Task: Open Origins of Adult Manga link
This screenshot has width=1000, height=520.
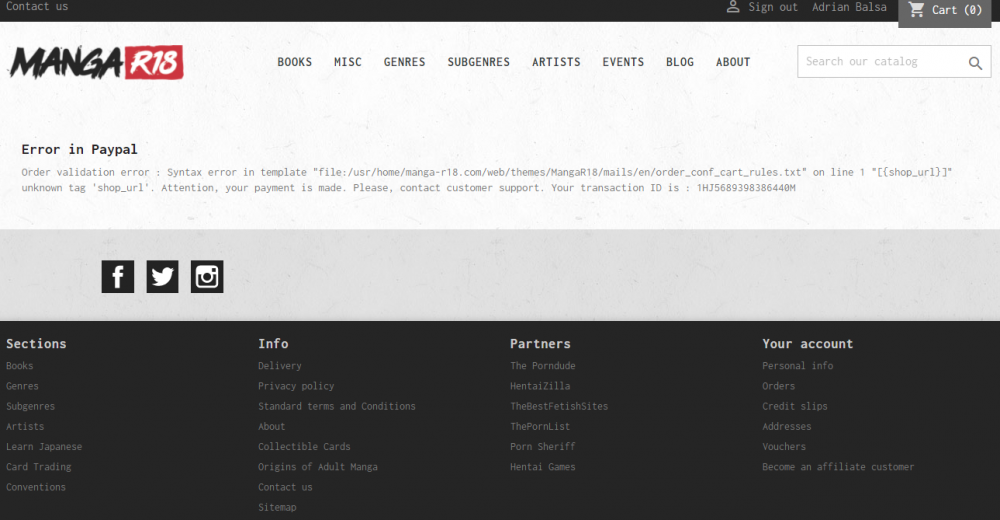Action: coord(318,467)
